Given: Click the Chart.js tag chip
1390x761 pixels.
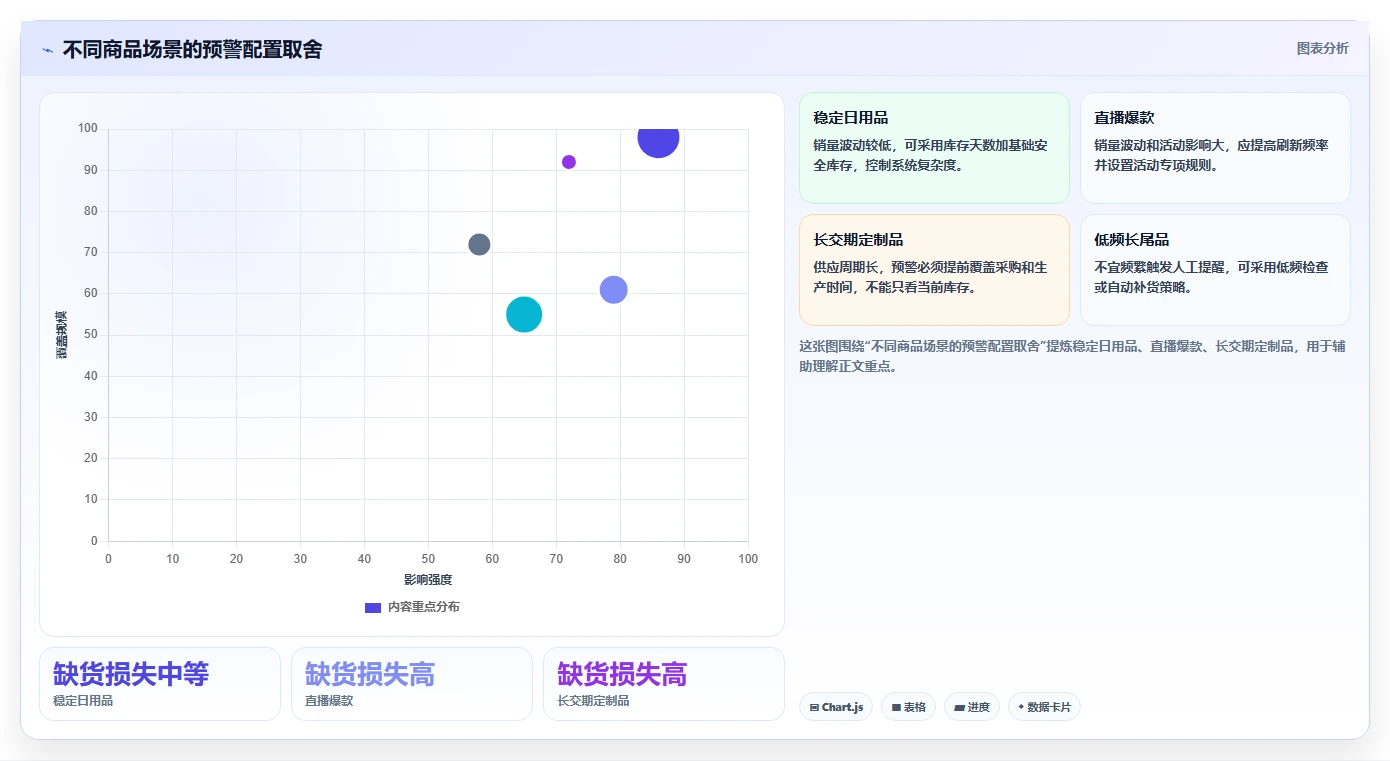Looking at the screenshot, I should (836, 707).
